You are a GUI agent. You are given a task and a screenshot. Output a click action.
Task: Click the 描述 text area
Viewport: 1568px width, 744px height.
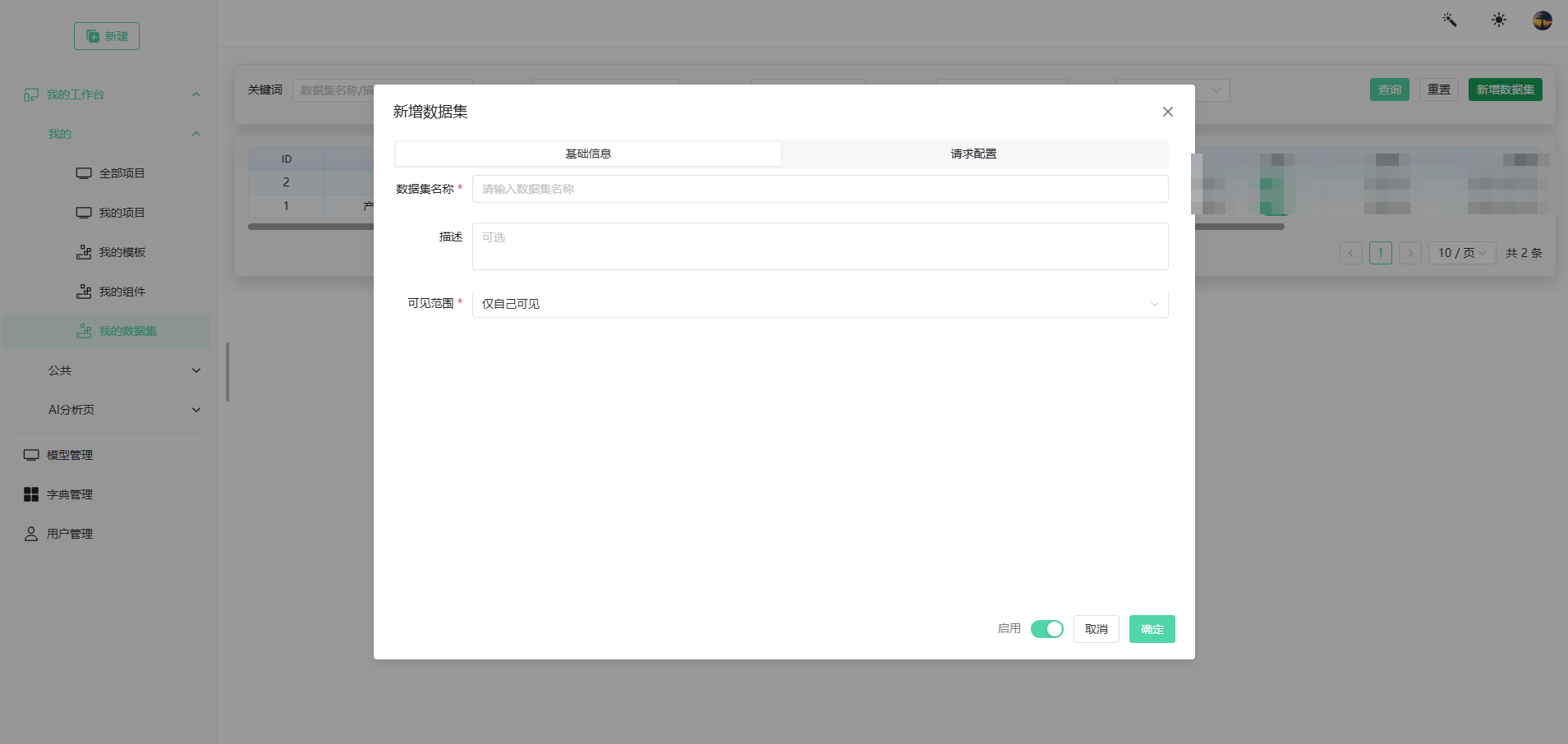click(820, 246)
